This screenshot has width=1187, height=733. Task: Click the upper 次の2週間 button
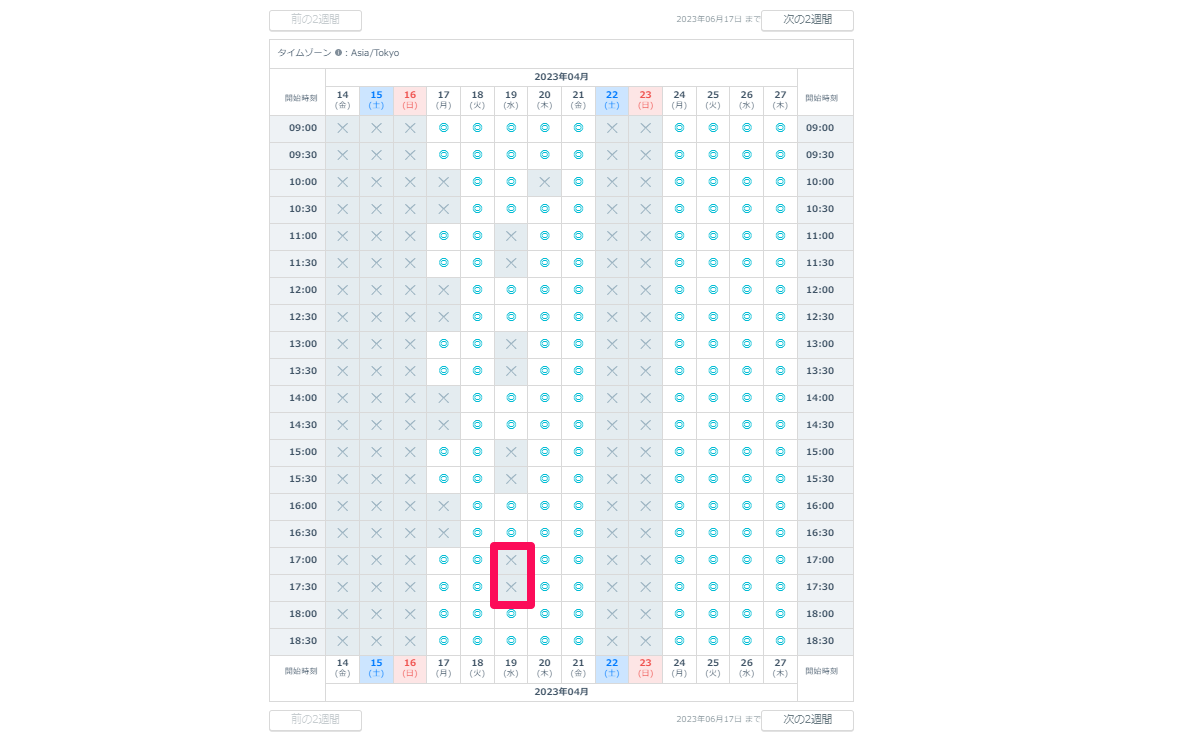[807, 20]
